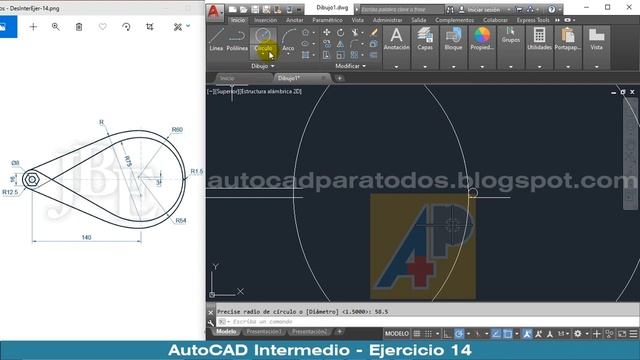This screenshot has height=360, width=640.
Task: Expand the Dibujo panel dropdown
Action: coord(262,66)
